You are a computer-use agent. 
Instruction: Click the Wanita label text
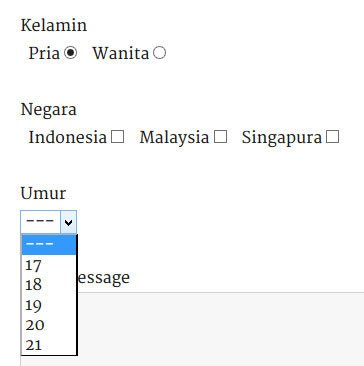pyautogui.click(x=121, y=53)
